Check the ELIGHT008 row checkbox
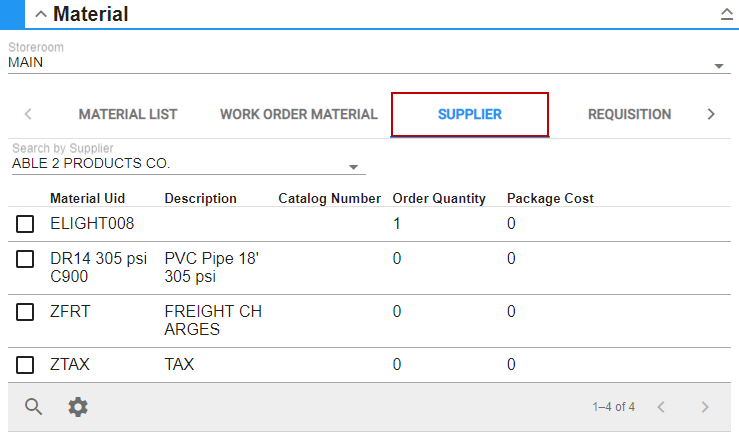The width and height of the screenshot is (739, 432). pos(25,224)
